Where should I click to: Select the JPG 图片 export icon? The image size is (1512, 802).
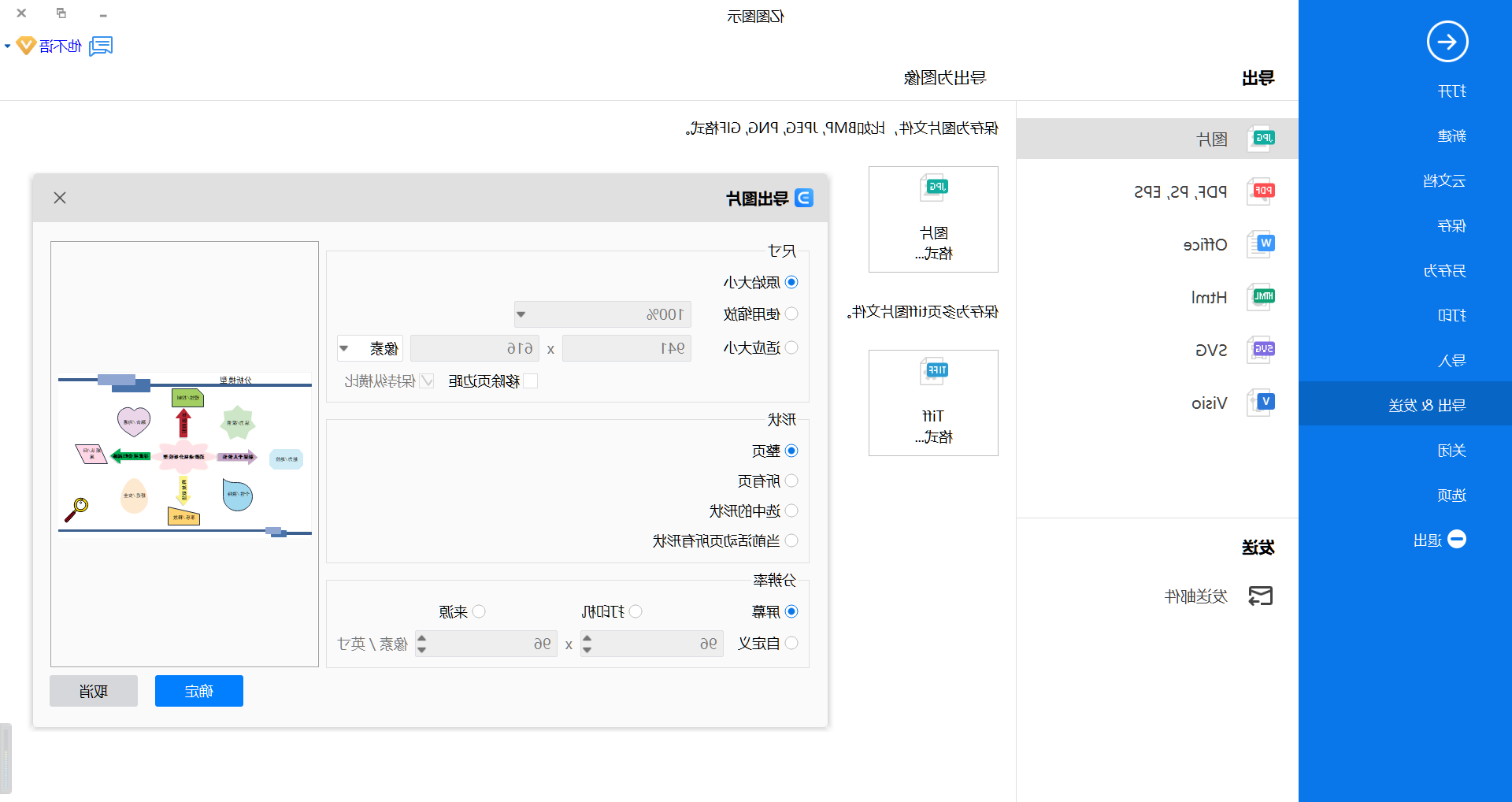tap(1262, 139)
